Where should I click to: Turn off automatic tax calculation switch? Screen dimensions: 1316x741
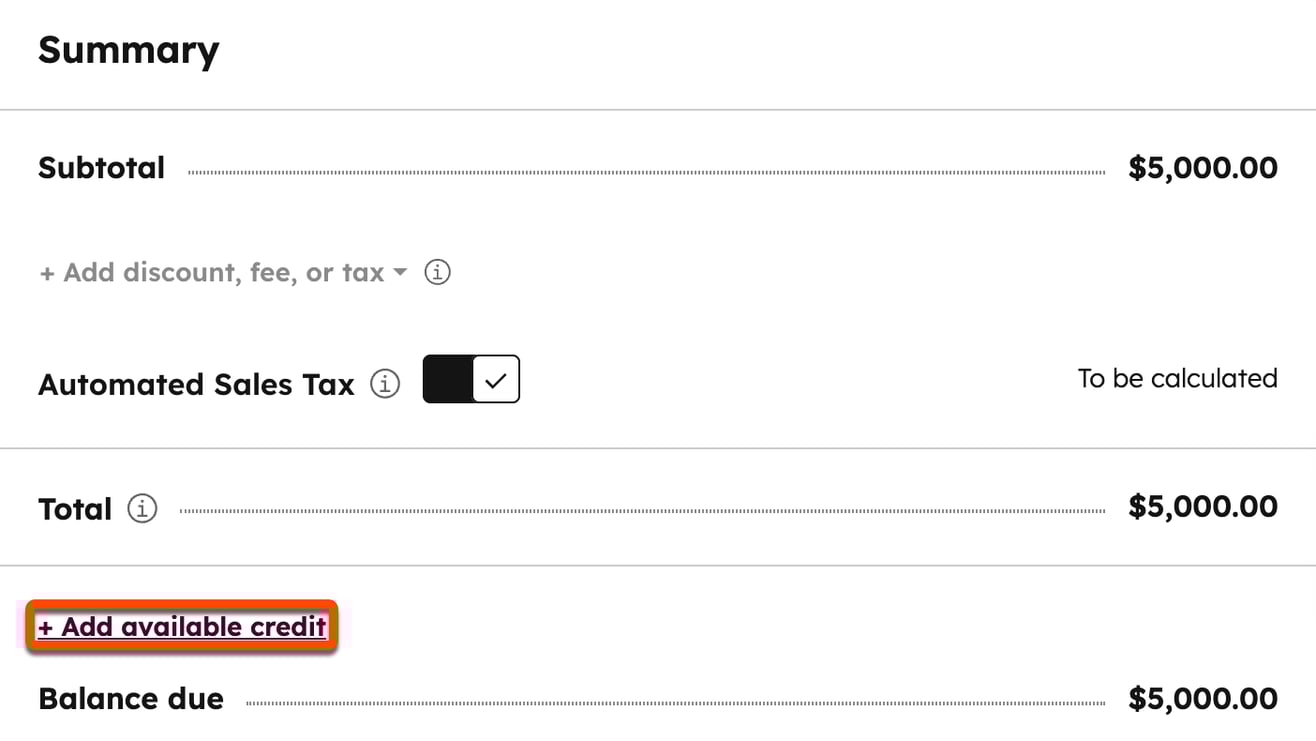tap(470, 379)
